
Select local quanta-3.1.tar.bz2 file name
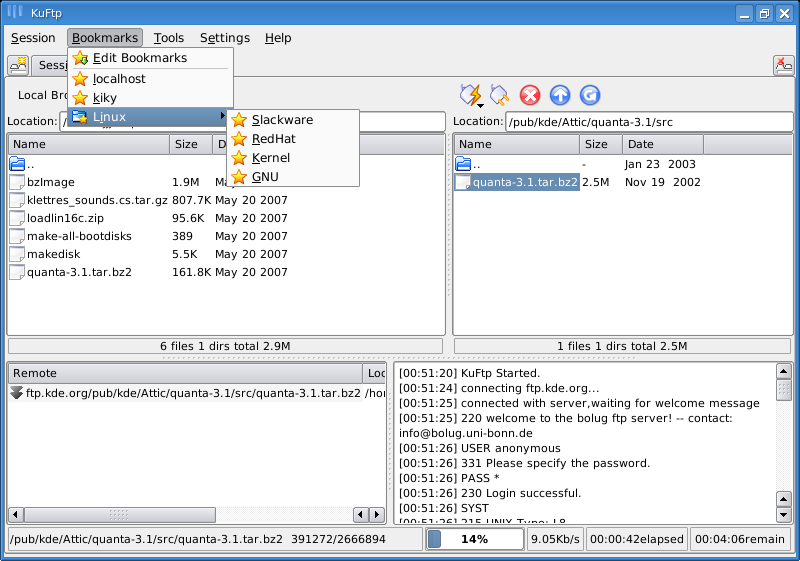80,272
